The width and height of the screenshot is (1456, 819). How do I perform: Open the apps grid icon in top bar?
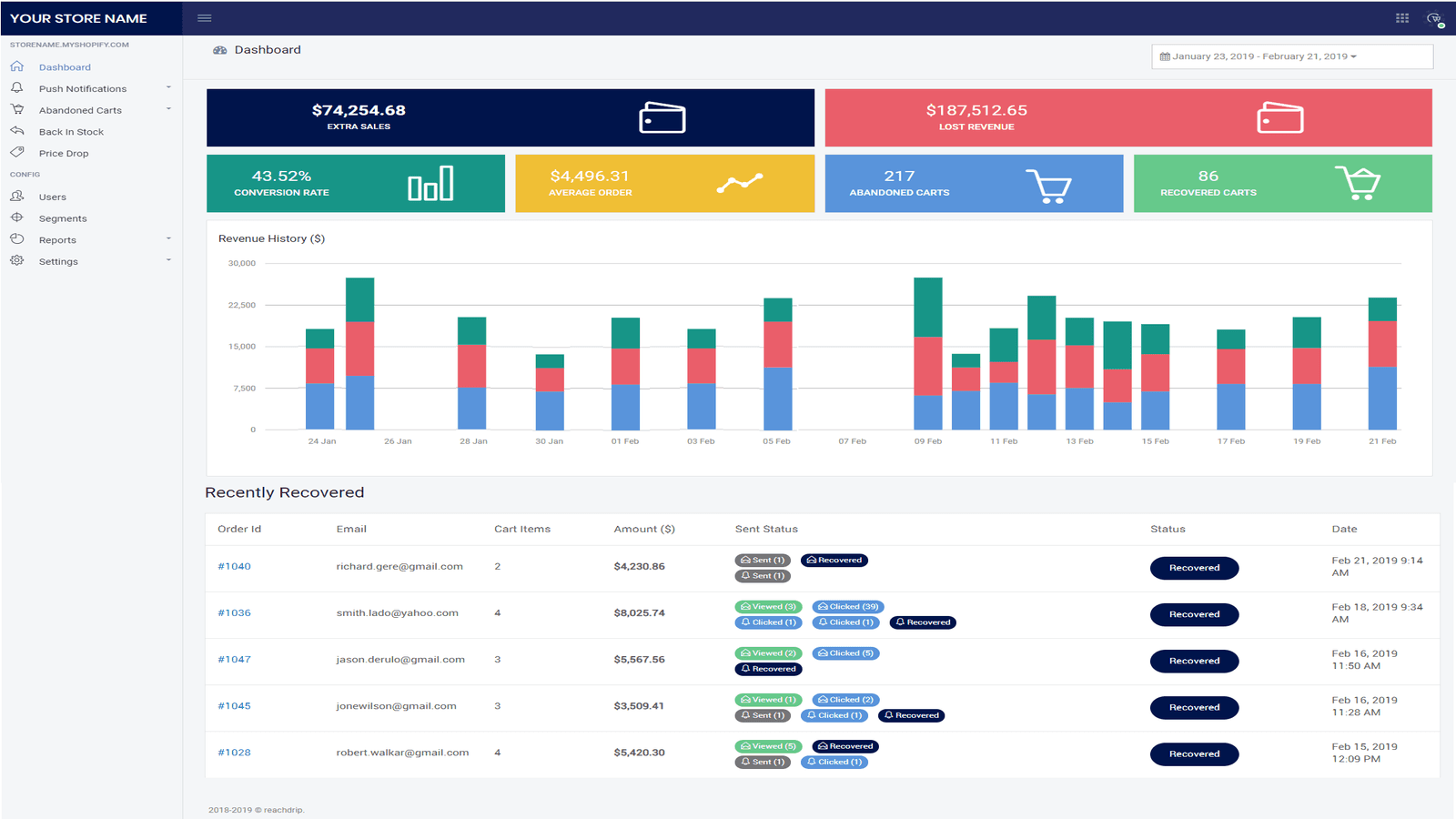(x=1402, y=17)
